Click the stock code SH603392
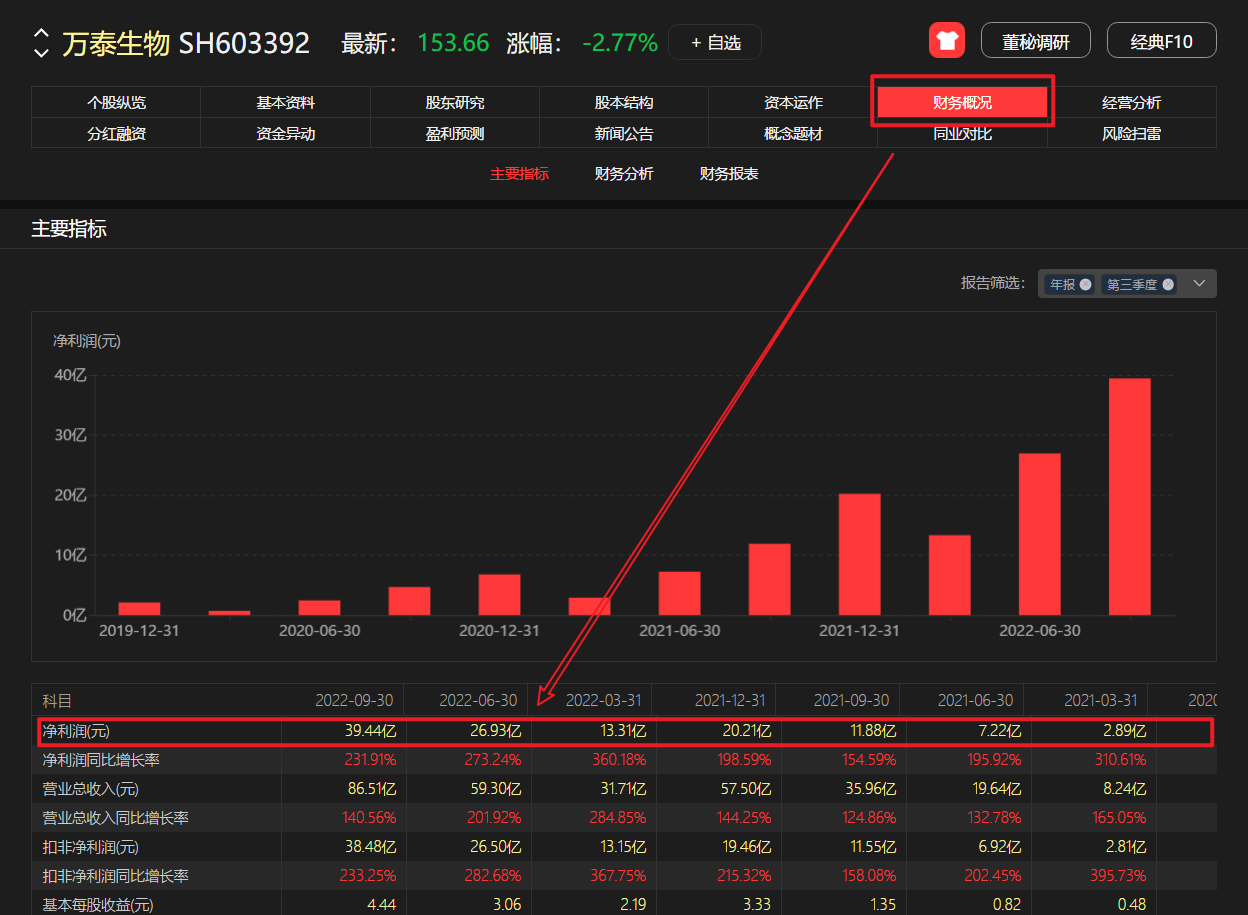Viewport: 1248px width, 915px height. point(244,43)
